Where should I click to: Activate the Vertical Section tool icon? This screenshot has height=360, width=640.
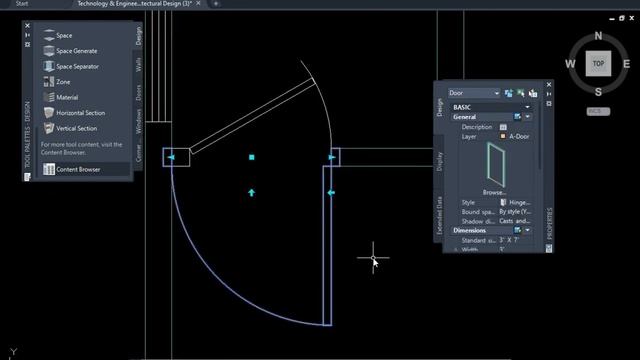[49, 128]
